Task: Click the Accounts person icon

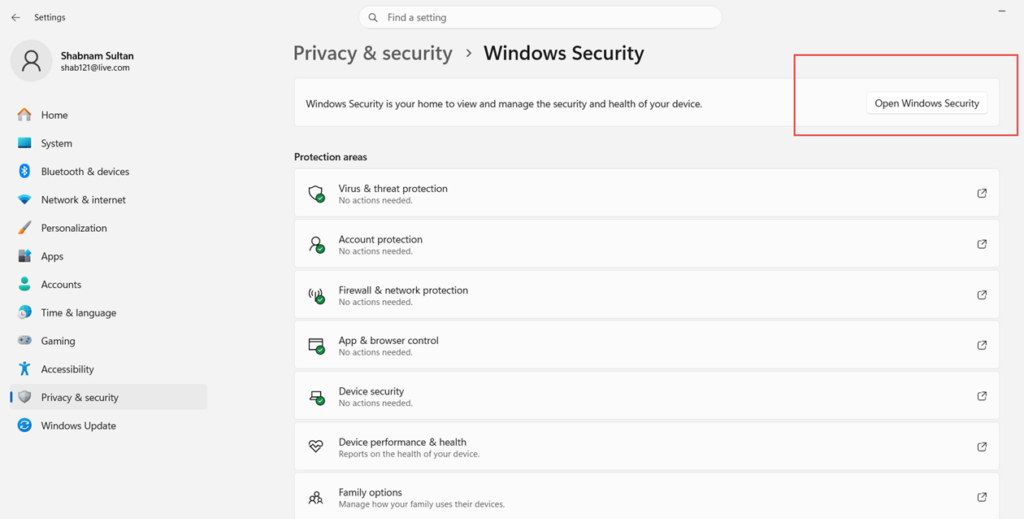Action: point(24,284)
